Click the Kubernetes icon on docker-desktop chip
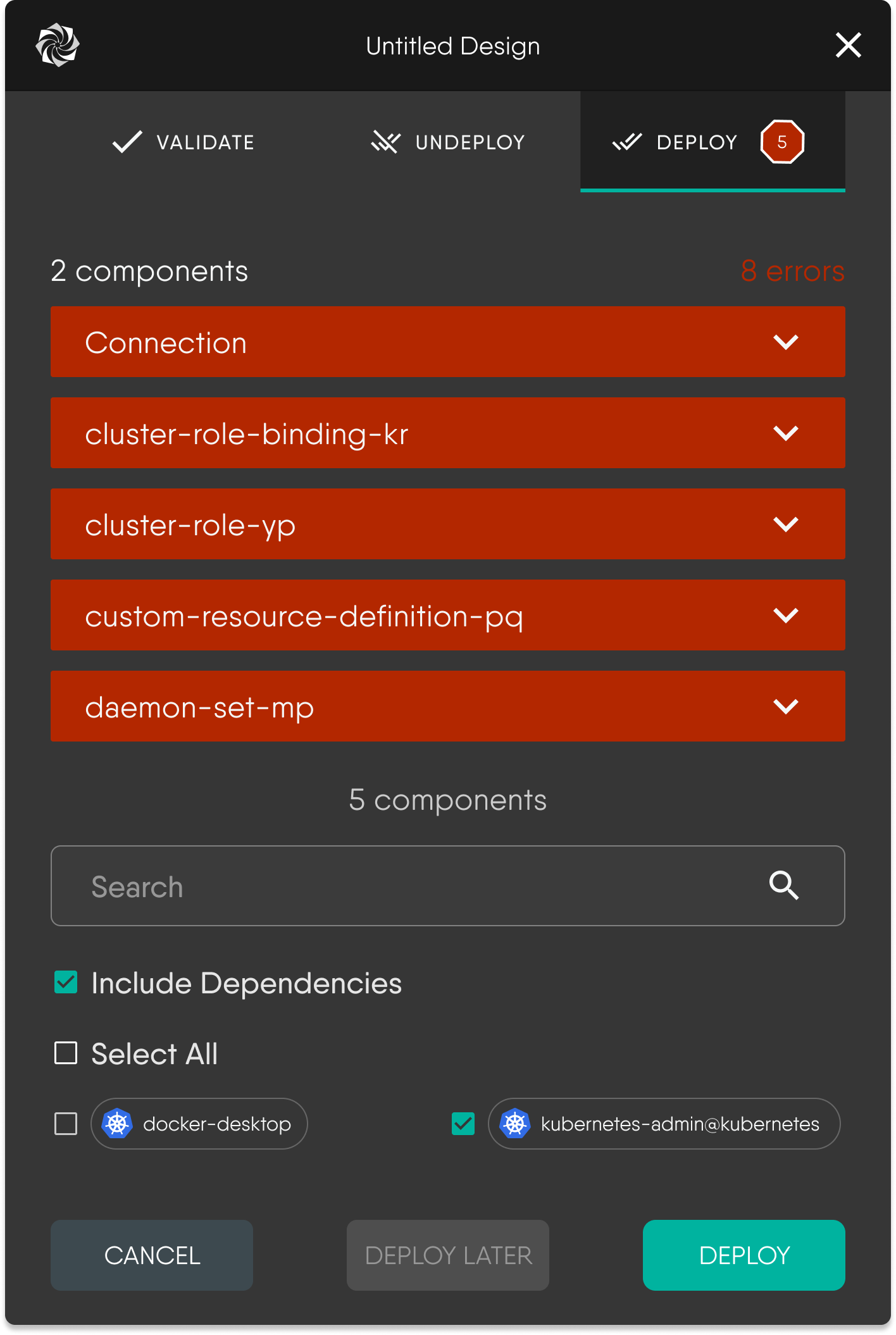Image resolution: width=896 pixels, height=1335 pixels. (x=118, y=1124)
